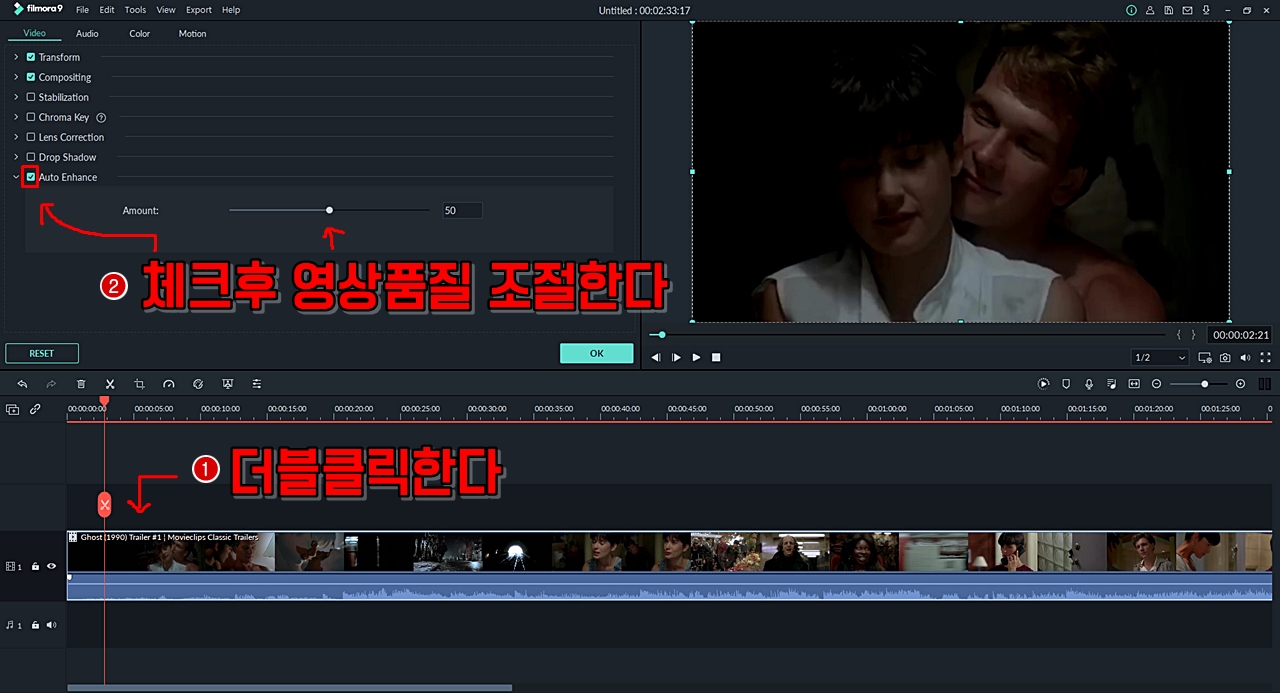Zoom out the timeline with minus icon
Viewport: 1280px width, 693px height.
coord(1157,384)
